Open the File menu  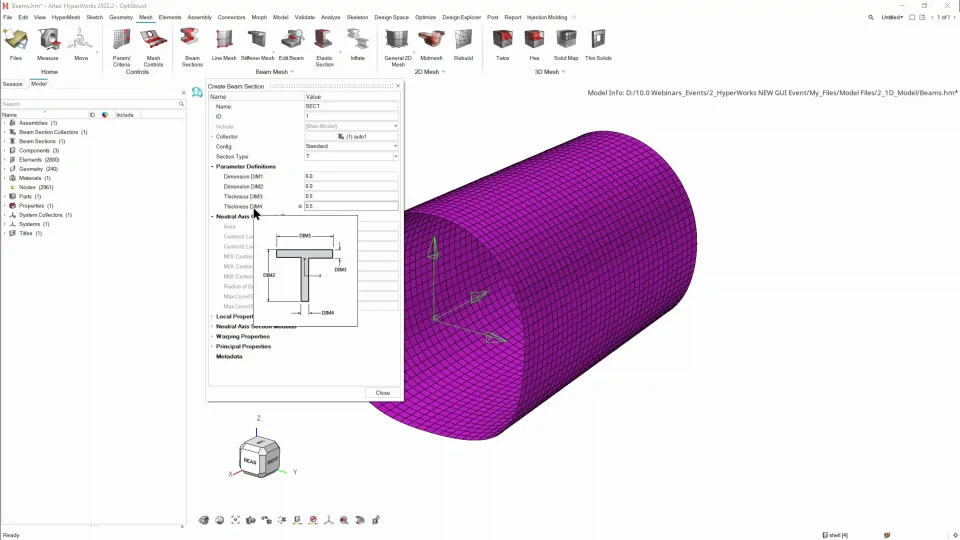coord(7,17)
